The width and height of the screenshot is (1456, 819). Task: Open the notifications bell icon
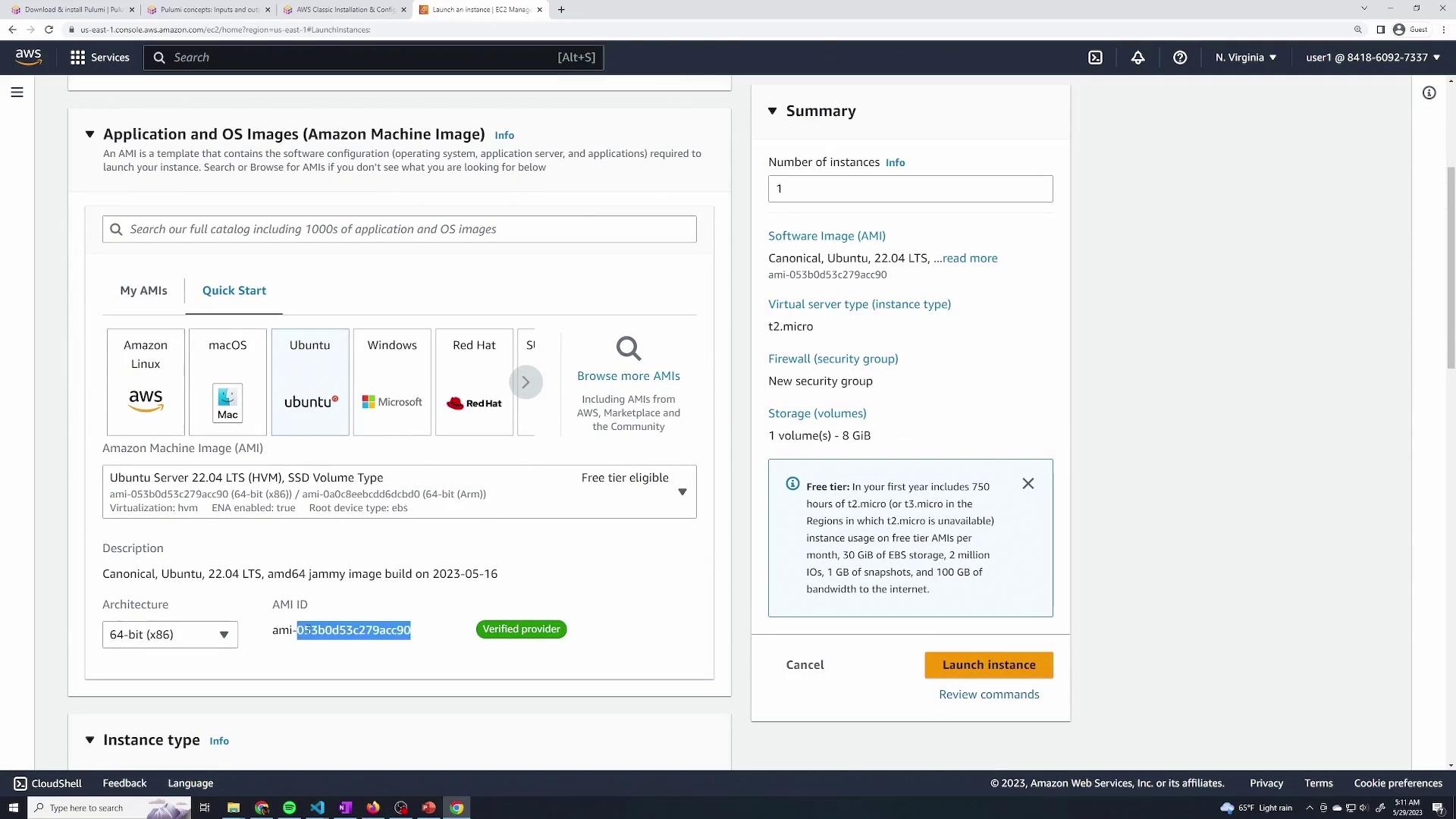[x=1137, y=58]
